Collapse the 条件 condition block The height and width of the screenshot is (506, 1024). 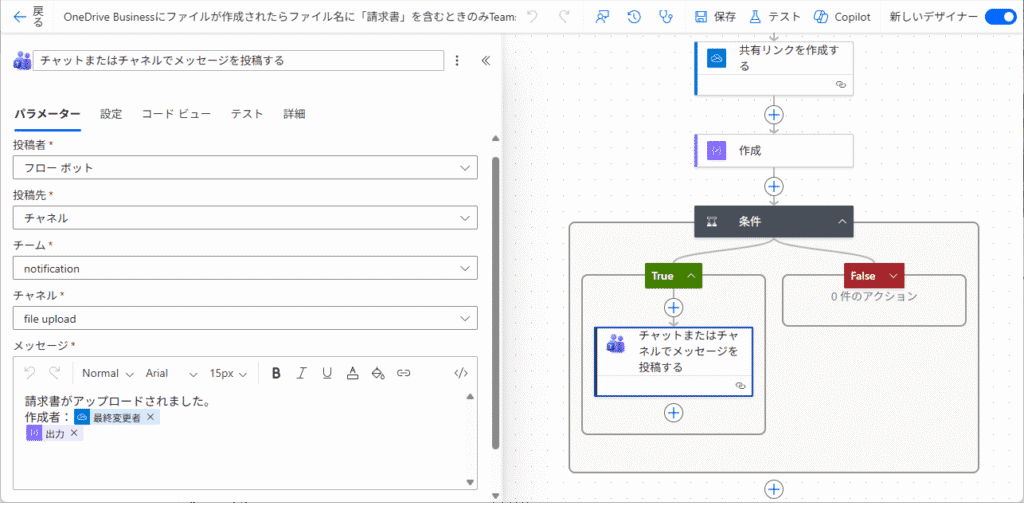(x=842, y=222)
